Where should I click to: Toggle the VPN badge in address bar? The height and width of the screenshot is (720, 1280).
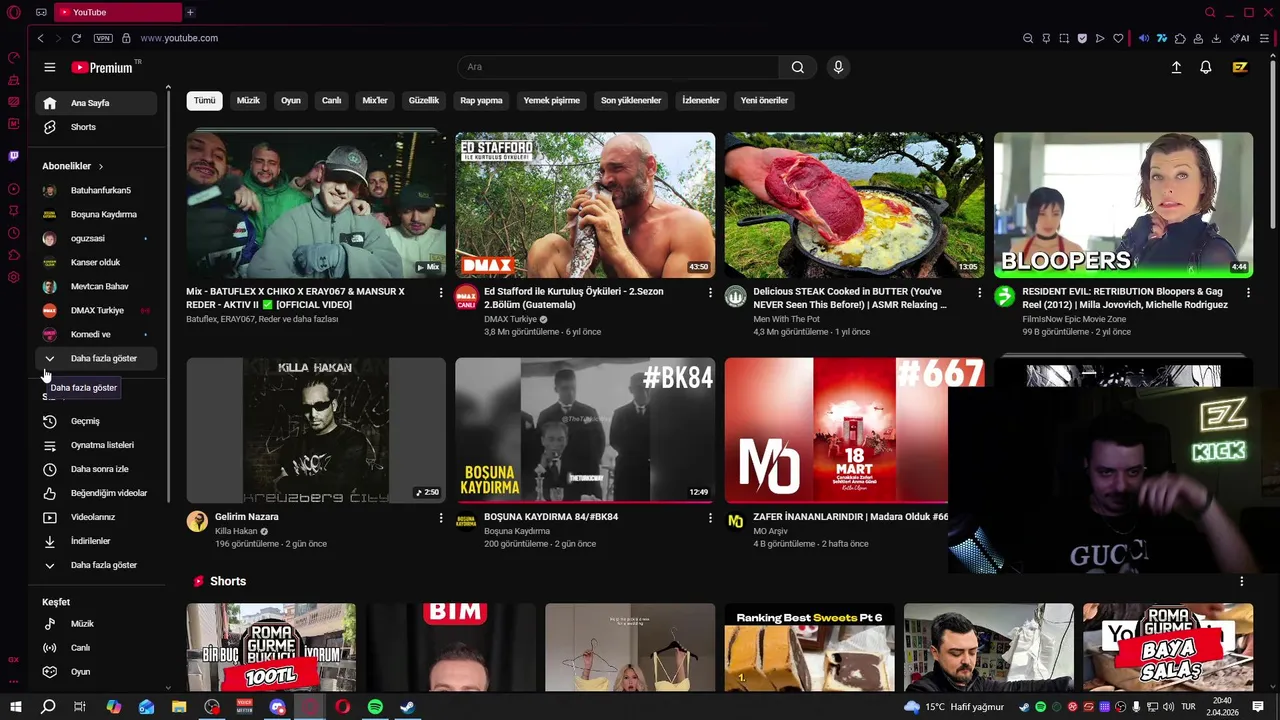click(103, 38)
